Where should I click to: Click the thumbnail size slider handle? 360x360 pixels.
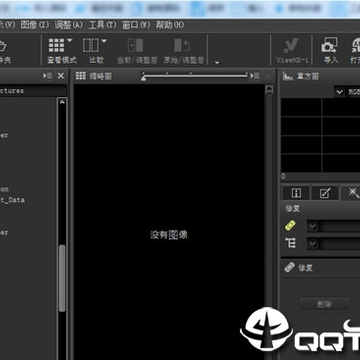144,77
